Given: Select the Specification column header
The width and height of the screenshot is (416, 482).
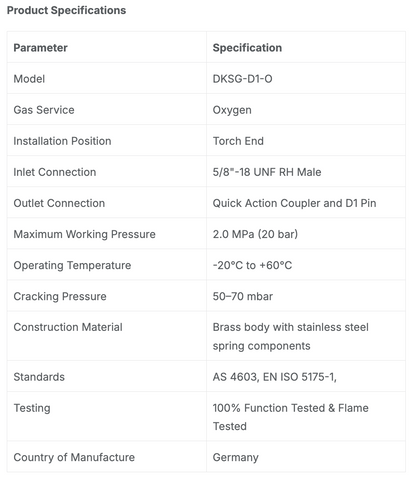Looking at the screenshot, I should 247,48.
